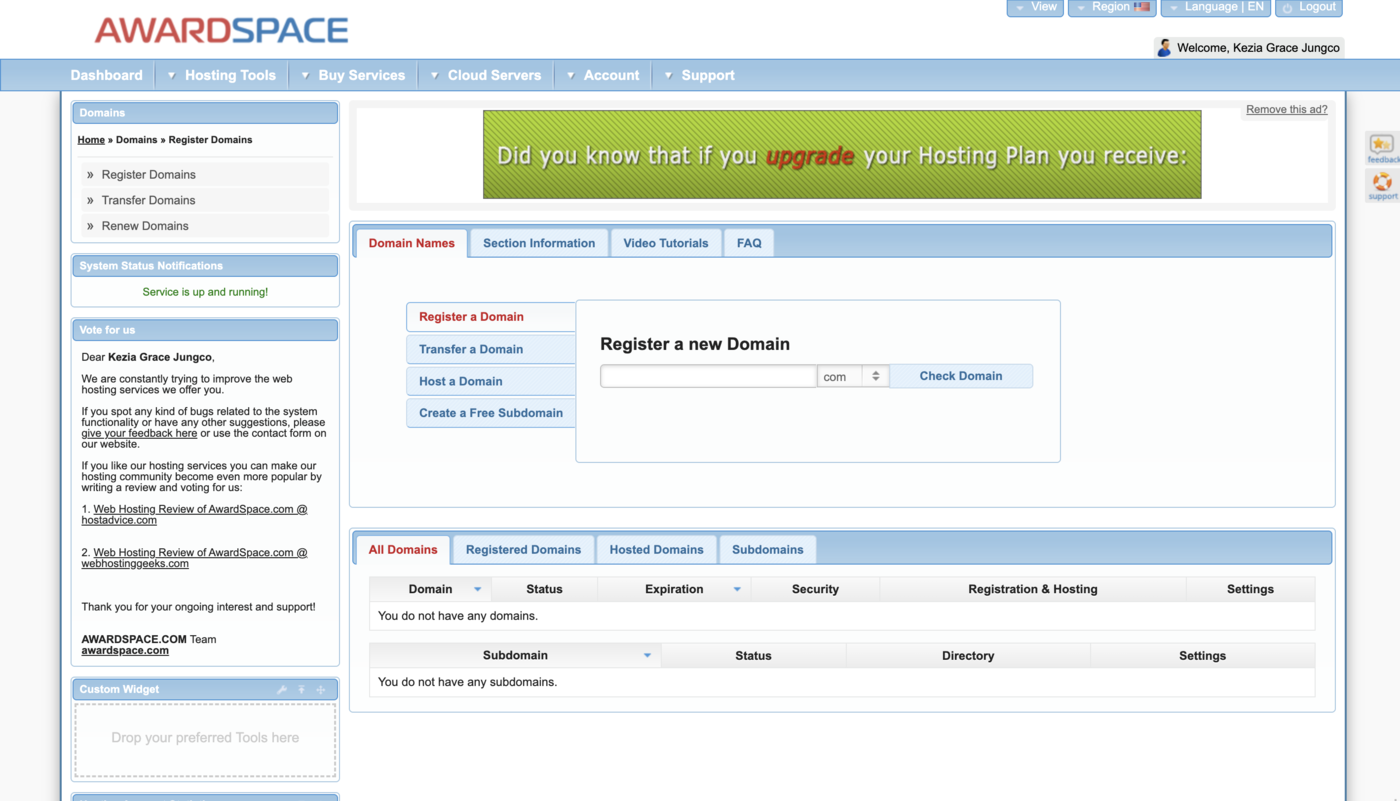This screenshot has width=1400, height=801.
Task: Click the feedback star icon
Action: (x=1381, y=145)
